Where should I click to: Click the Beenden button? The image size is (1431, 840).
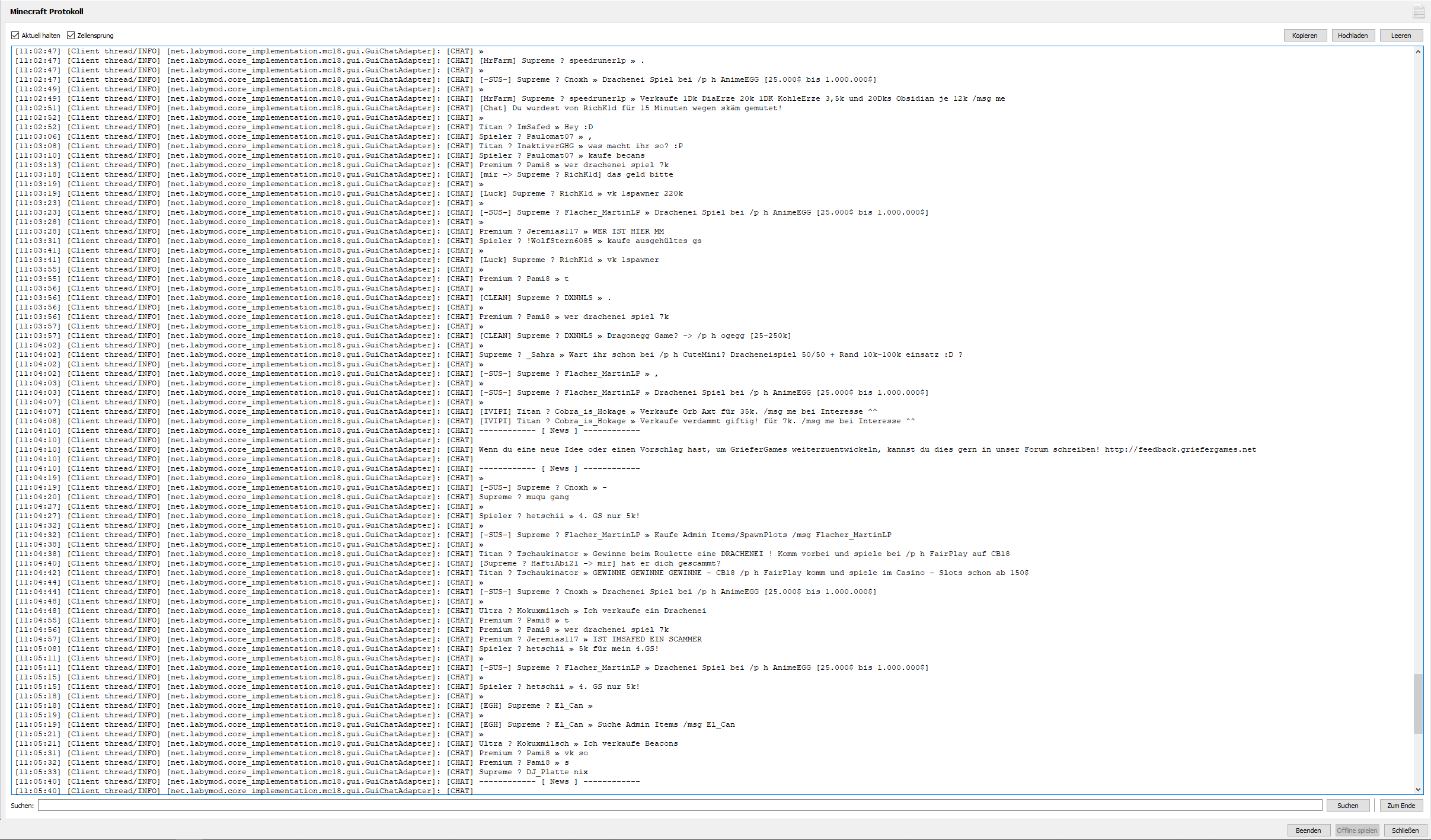[1308, 830]
